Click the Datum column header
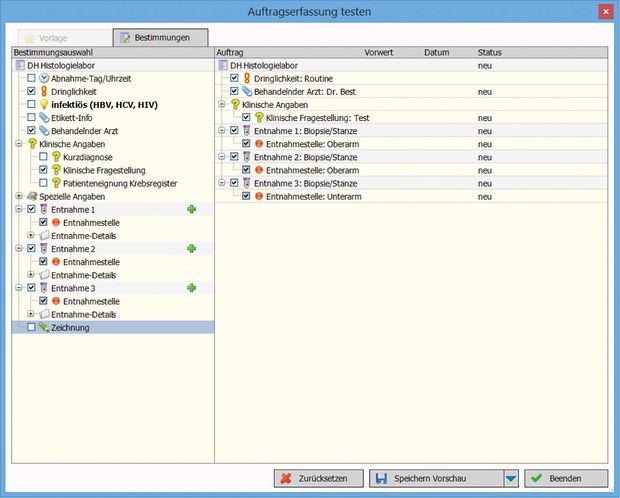The image size is (620, 498). coord(437,52)
